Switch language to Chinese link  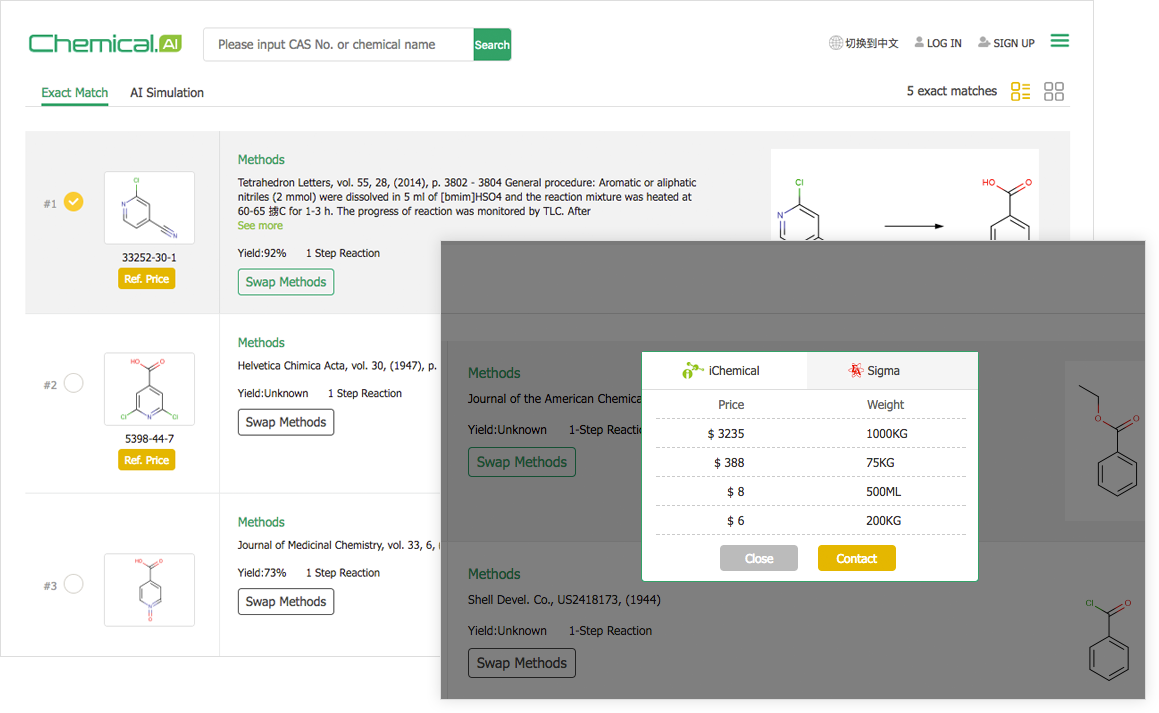(871, 43)
